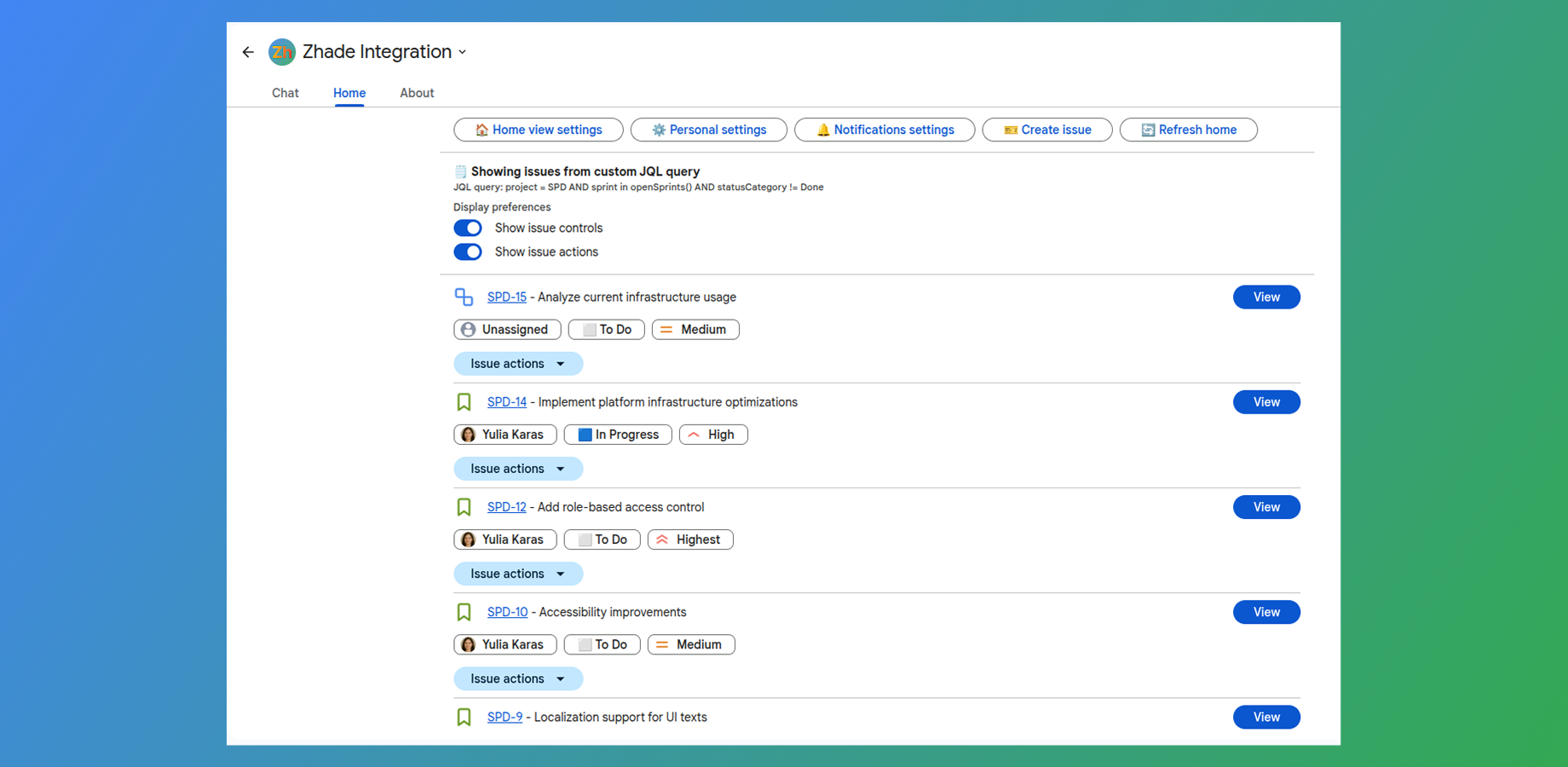Click the subtask type icon beside SPD-15

[x=464, y=297]
